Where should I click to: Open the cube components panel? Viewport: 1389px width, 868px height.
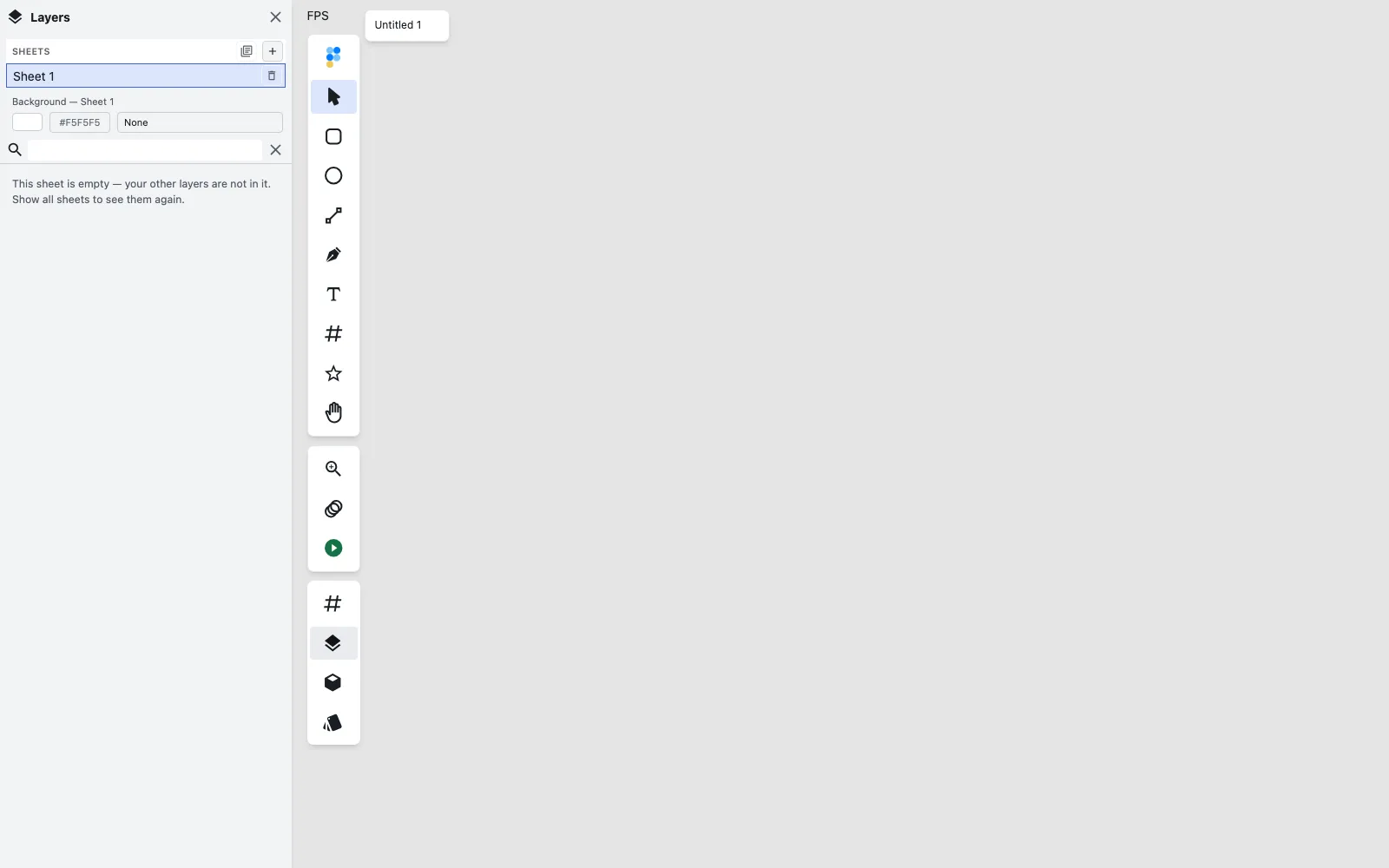(x=332, y=683)
